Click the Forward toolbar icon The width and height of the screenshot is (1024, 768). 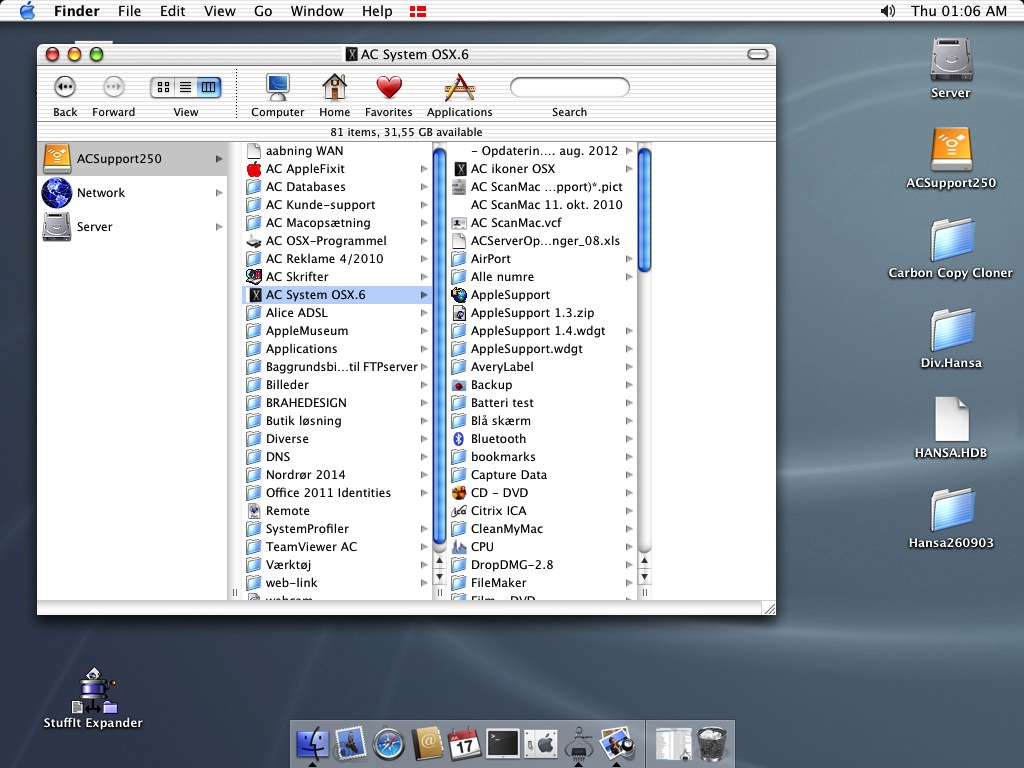coord(113,87)
